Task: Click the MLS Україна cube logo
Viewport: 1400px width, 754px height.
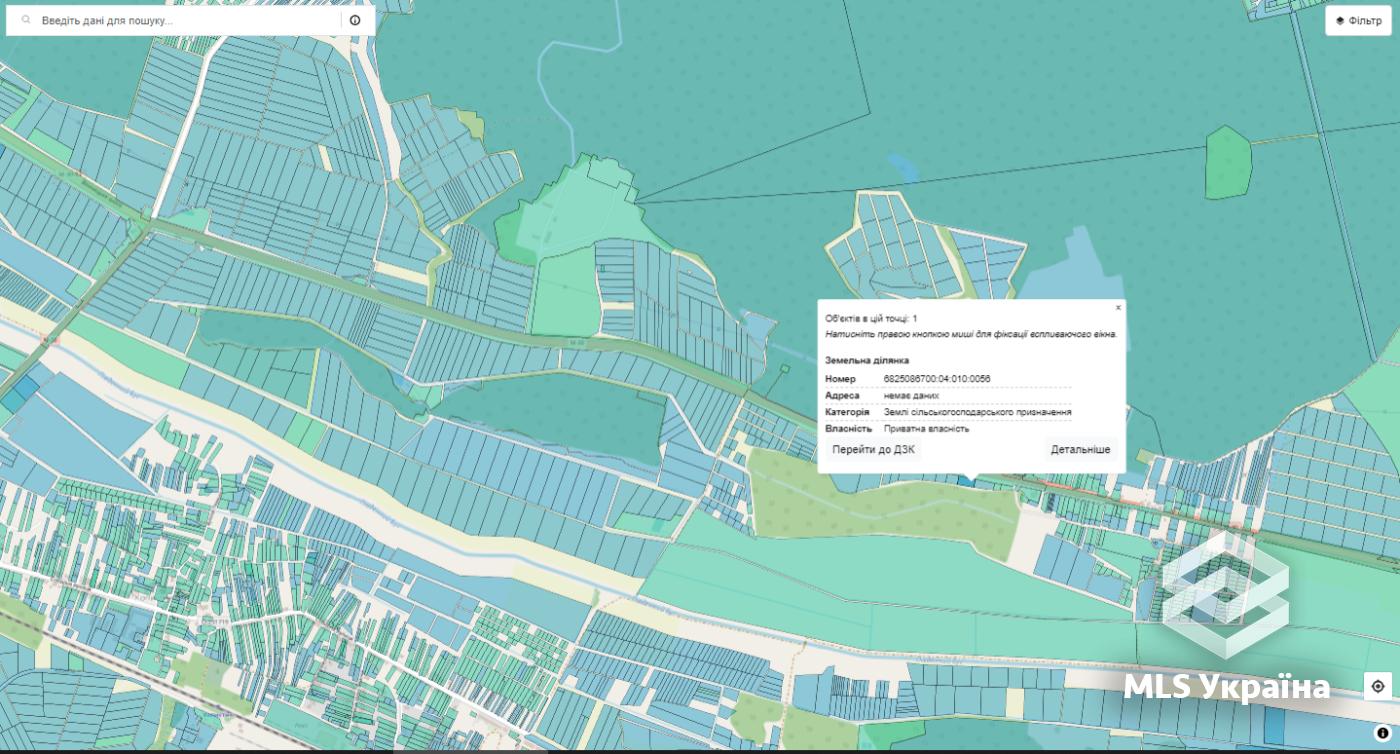Action: 1225,595
